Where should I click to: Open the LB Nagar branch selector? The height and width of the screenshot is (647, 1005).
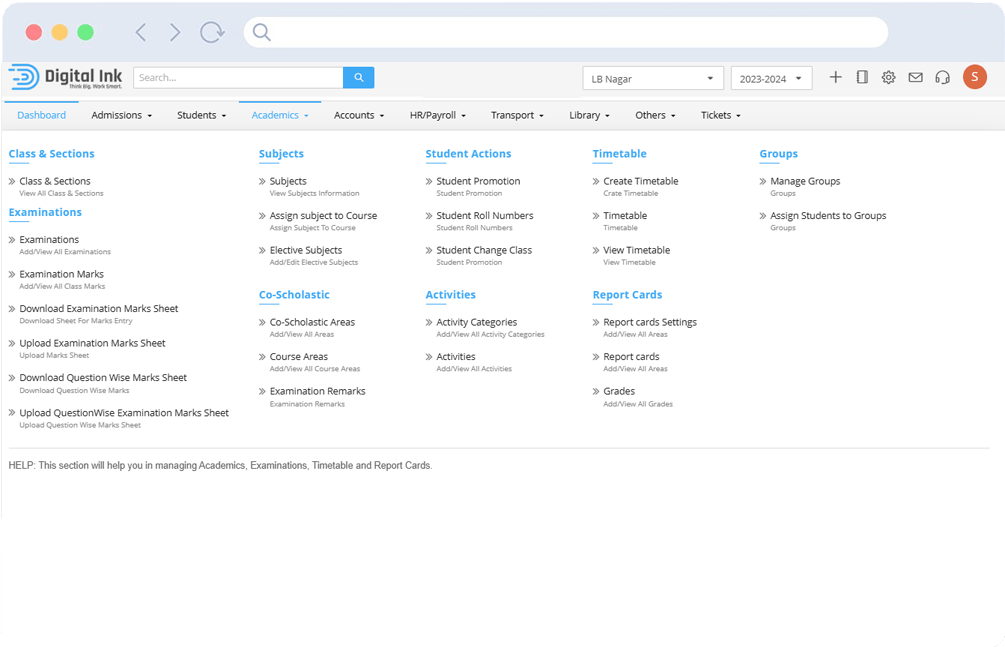pos(653,77)
